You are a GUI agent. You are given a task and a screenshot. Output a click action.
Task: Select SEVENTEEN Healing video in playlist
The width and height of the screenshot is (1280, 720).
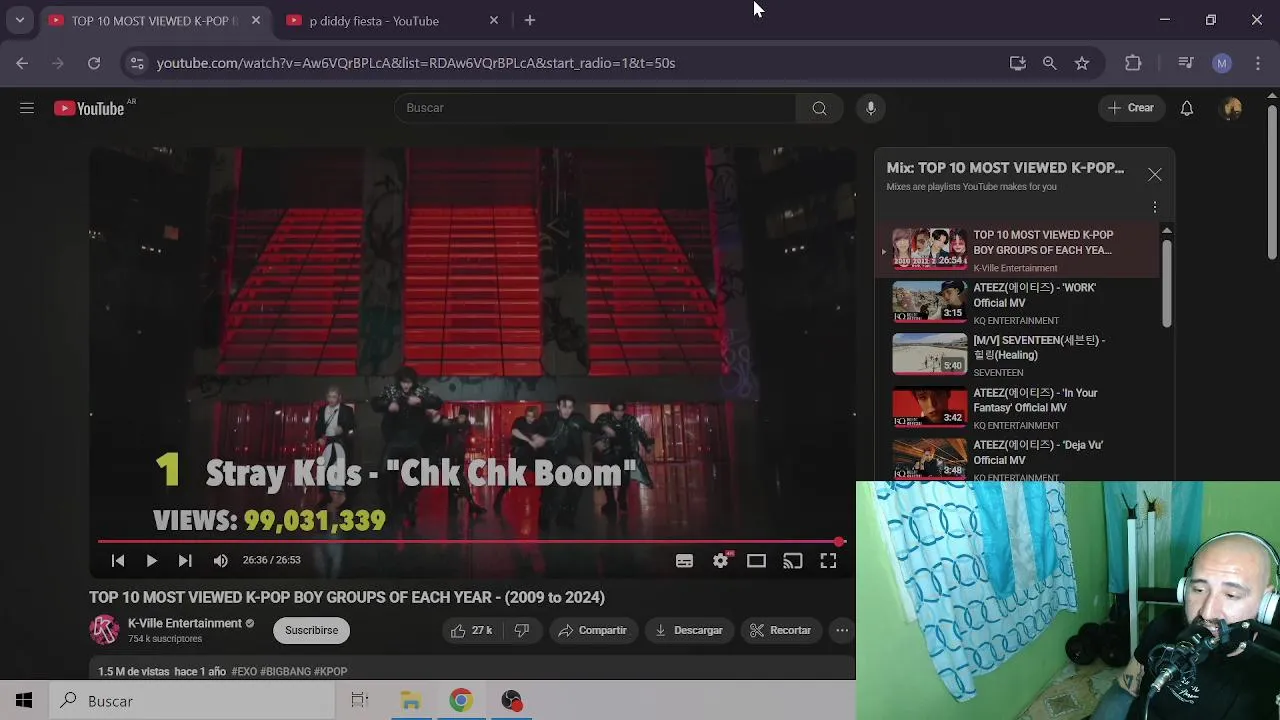coord(1020,354)
